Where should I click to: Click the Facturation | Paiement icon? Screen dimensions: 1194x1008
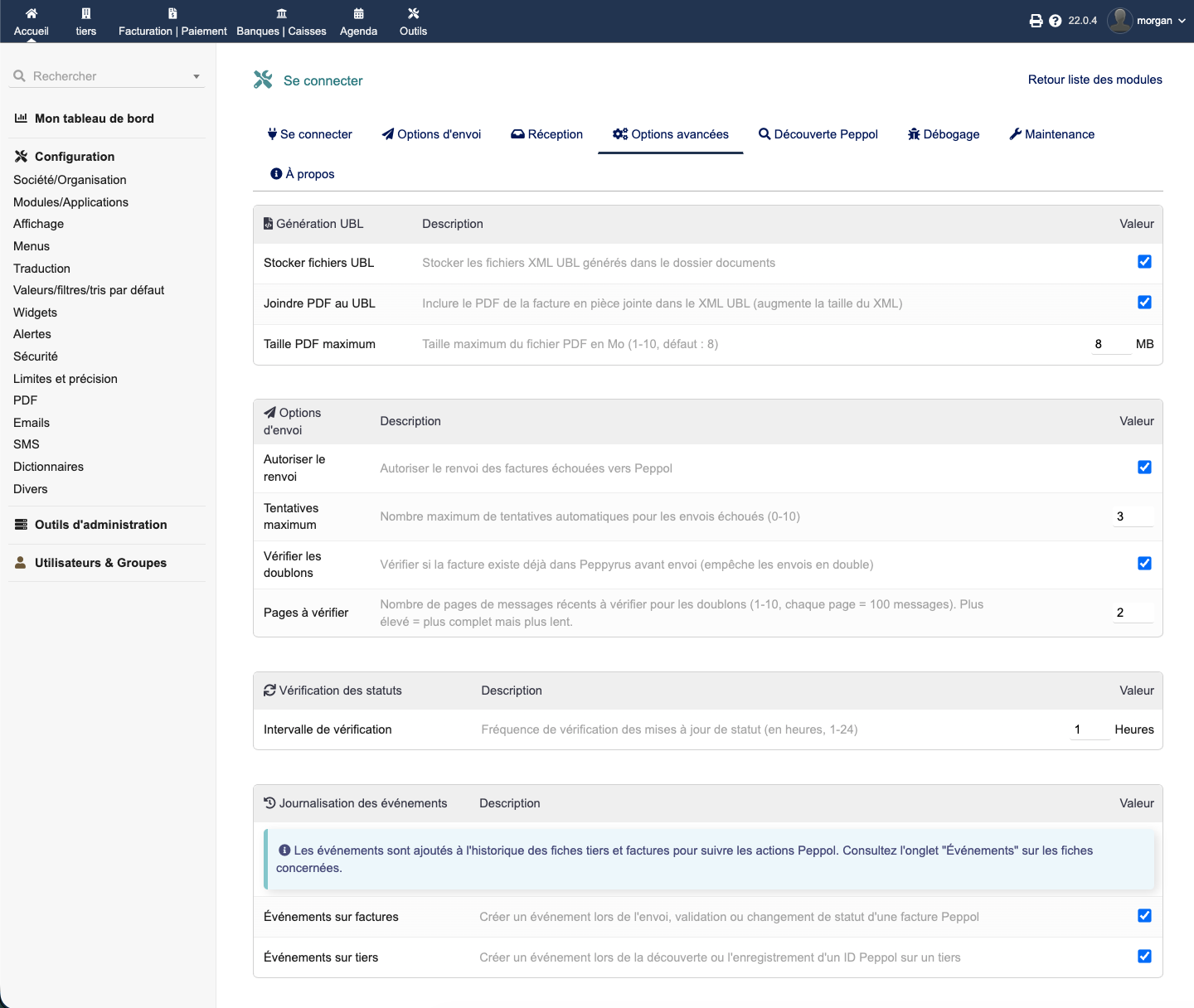[x=172, y=13]
